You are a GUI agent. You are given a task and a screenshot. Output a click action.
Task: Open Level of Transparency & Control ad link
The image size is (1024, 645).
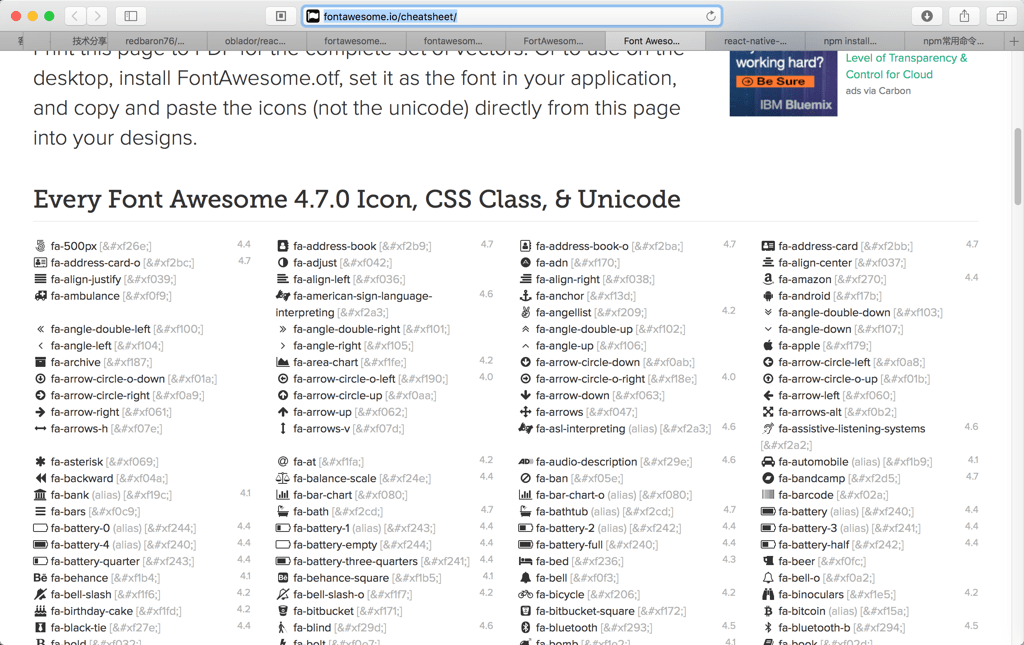click(906, 66)
